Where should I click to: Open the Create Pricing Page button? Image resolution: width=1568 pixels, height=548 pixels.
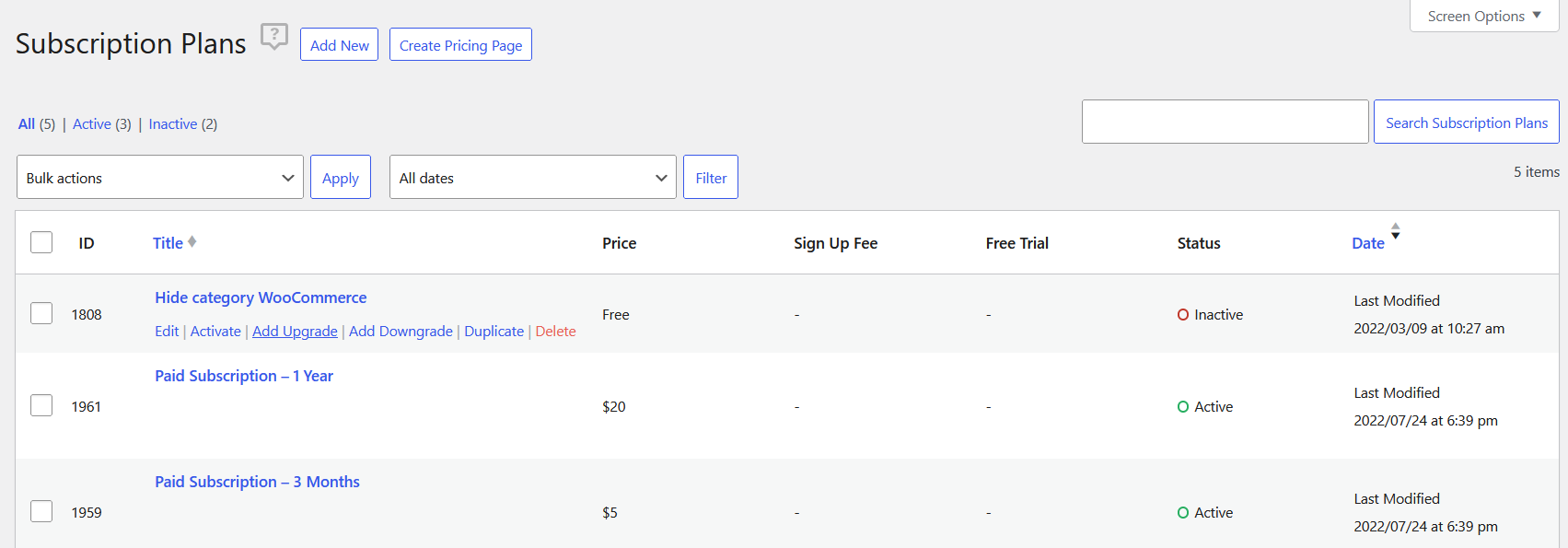click(460, 43)
